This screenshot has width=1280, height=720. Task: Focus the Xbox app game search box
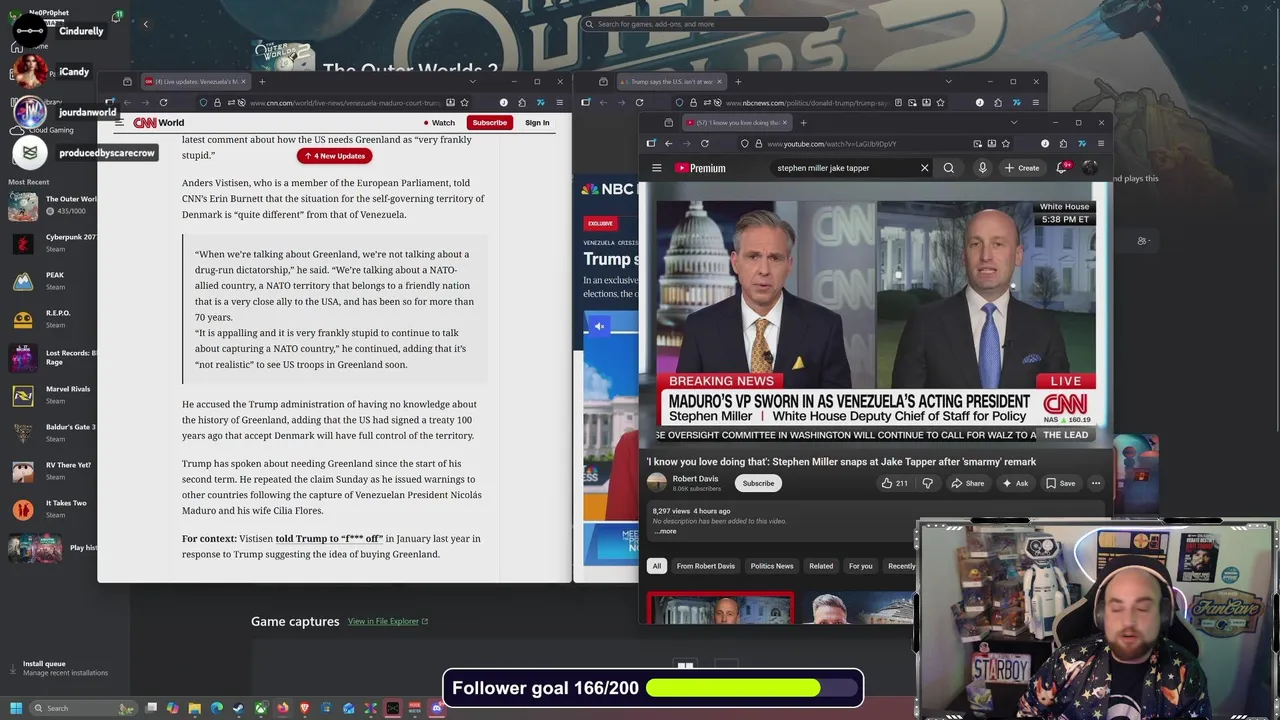(x=705, y=24)
